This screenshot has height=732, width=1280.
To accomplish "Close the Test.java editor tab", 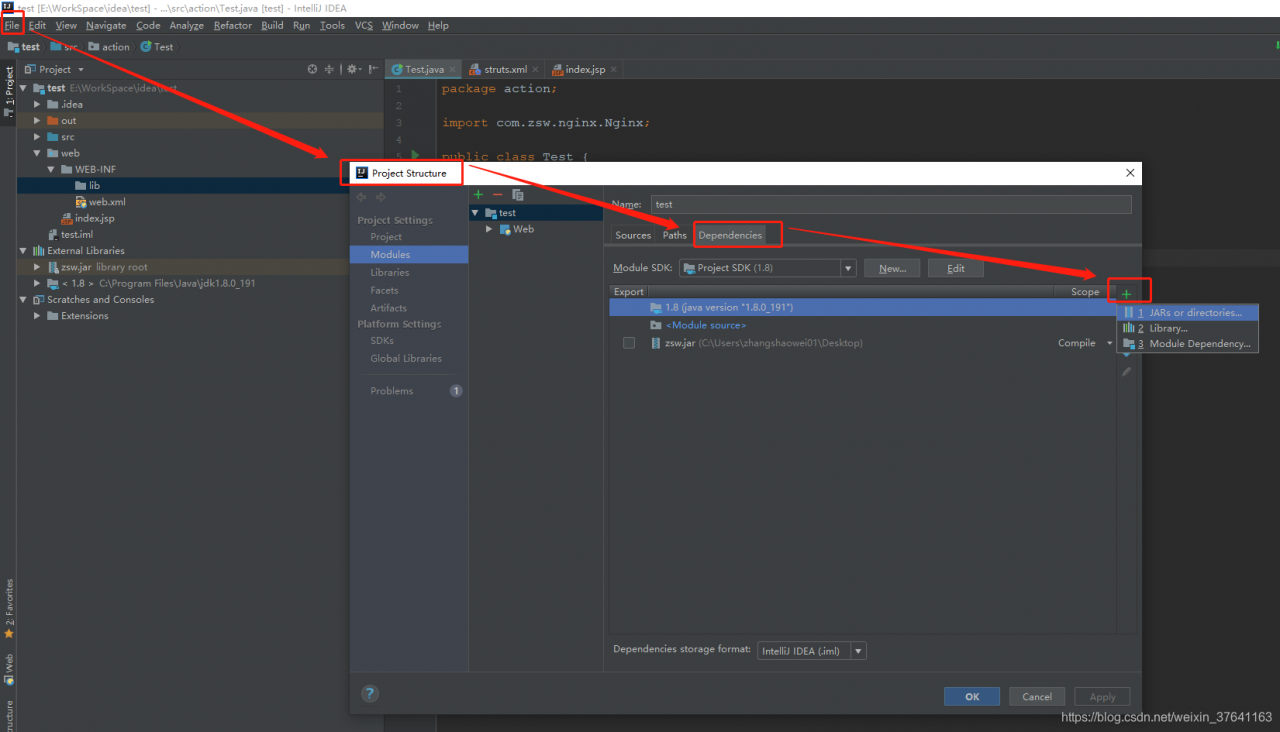I will pos(453,70).
